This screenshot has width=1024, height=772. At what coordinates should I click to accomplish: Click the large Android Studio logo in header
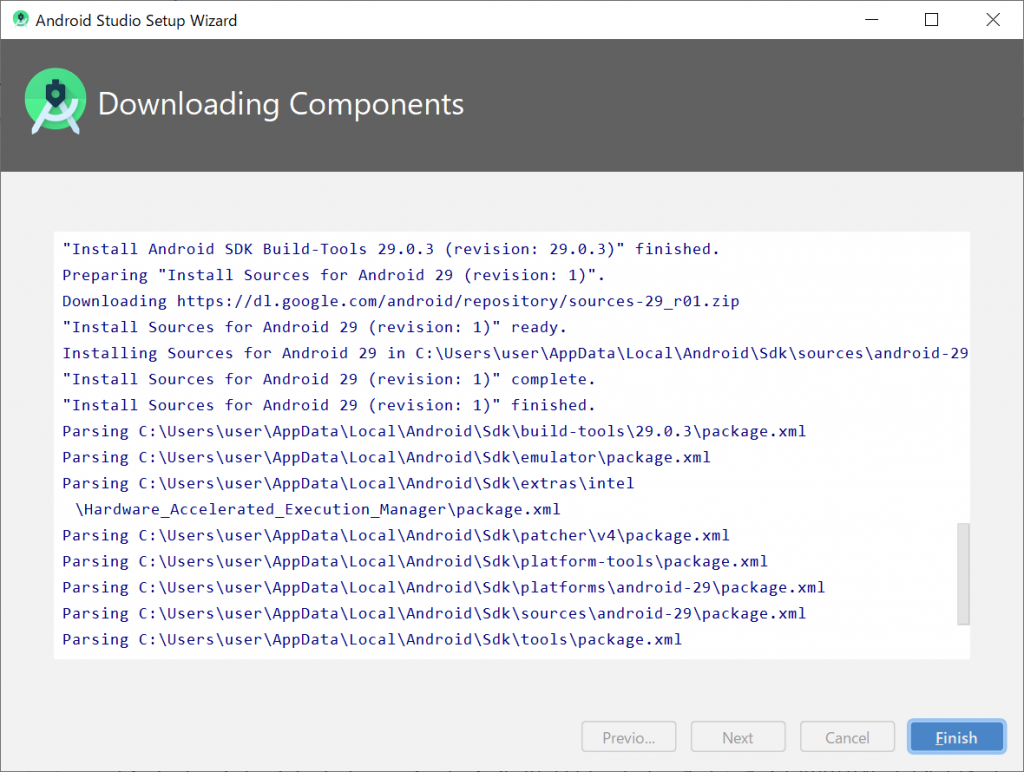(56, 104)
